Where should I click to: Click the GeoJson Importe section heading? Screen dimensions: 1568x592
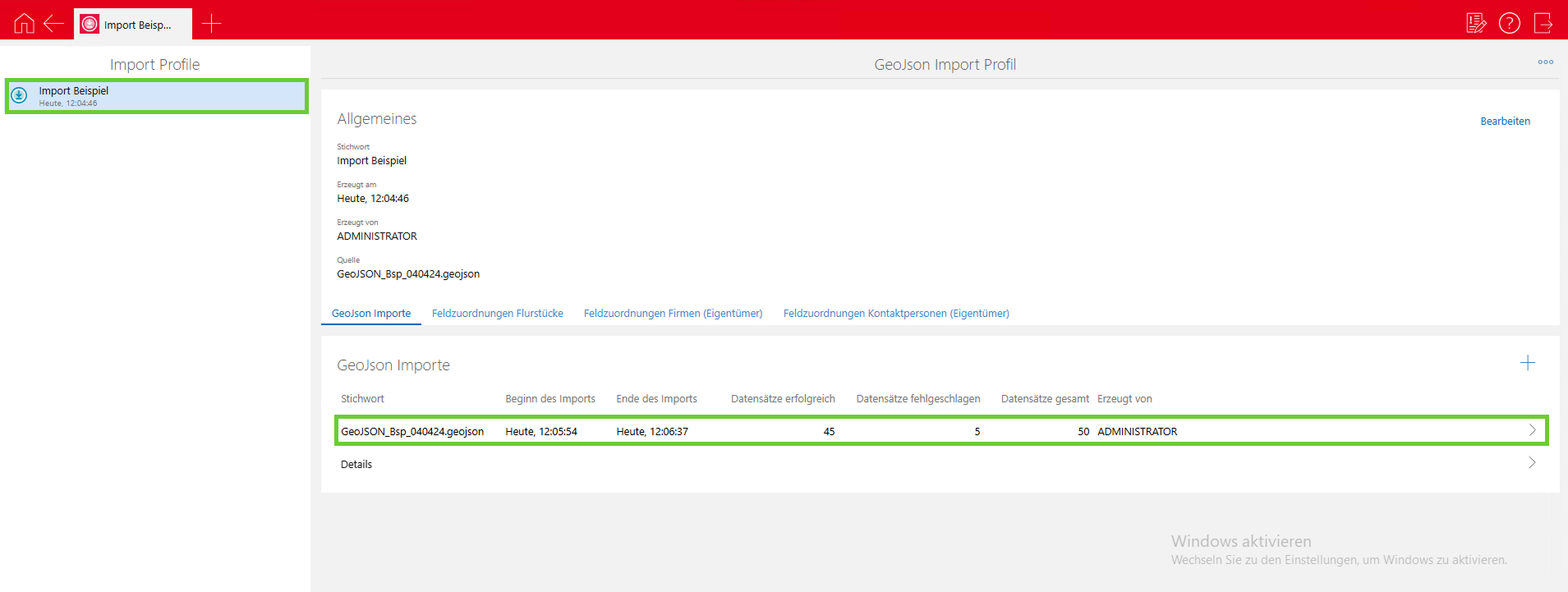[393, 365]
